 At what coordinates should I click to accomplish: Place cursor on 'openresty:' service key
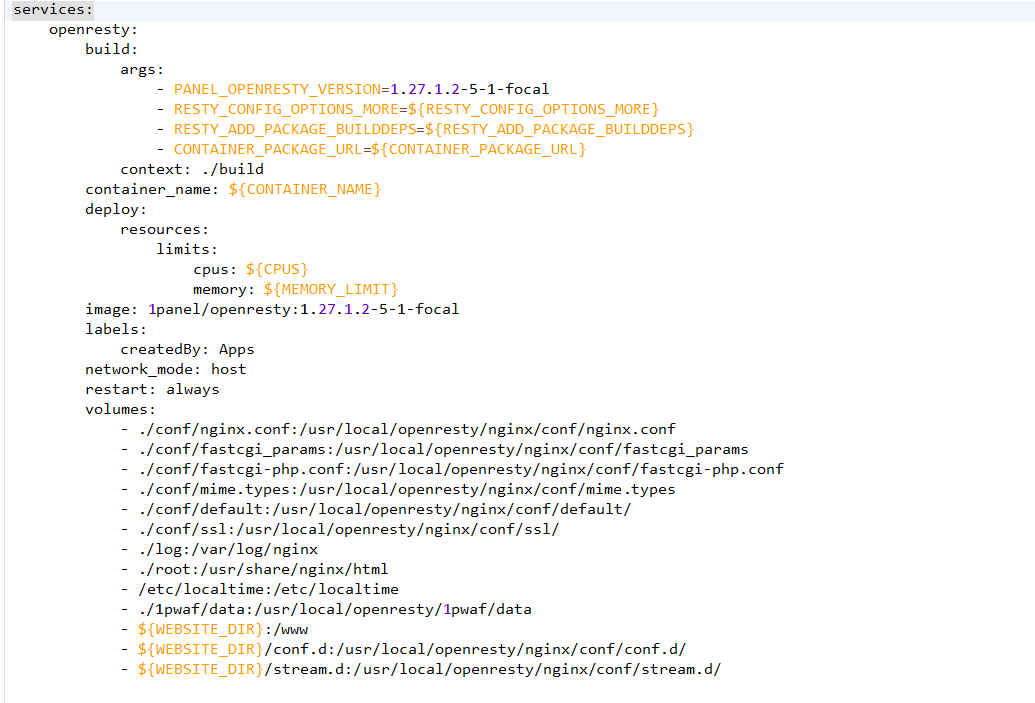[93, 29]
